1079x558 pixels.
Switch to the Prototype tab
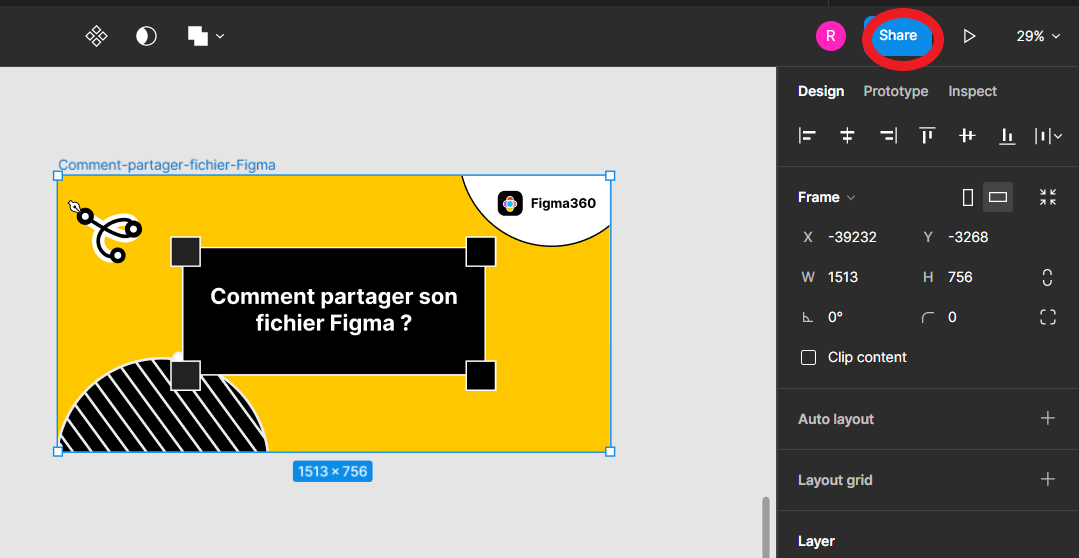(x=895, y=92)
